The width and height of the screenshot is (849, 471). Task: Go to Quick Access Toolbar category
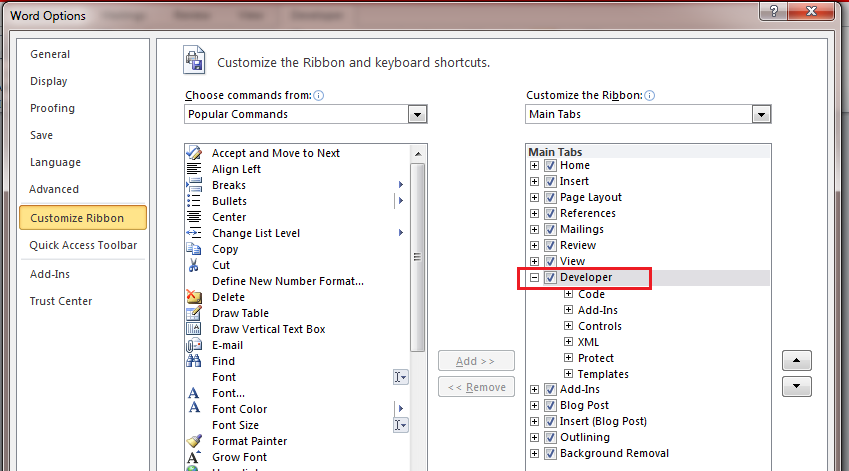click(x=83, y=245)
